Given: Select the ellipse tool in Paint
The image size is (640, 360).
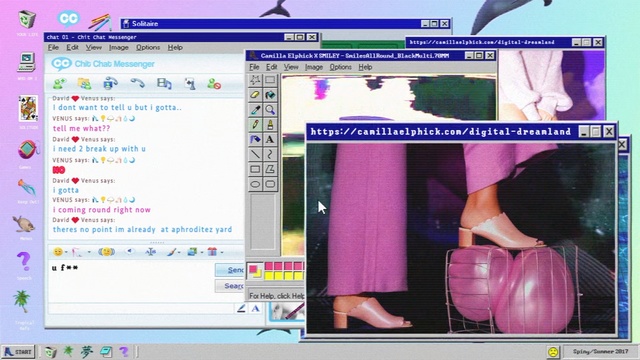Looking at the screenshot, I should [255, 184].
